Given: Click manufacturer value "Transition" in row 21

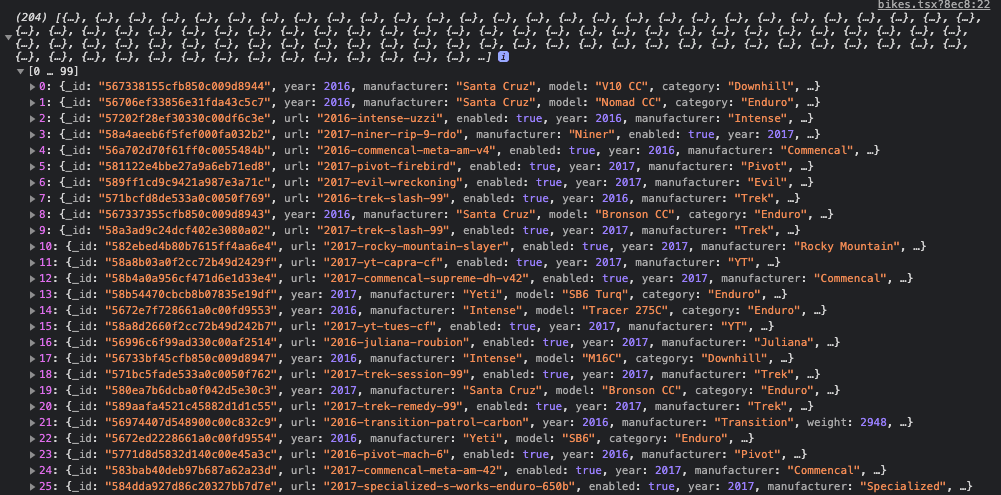Looking at the screenshot, I should tap(753, 422).
